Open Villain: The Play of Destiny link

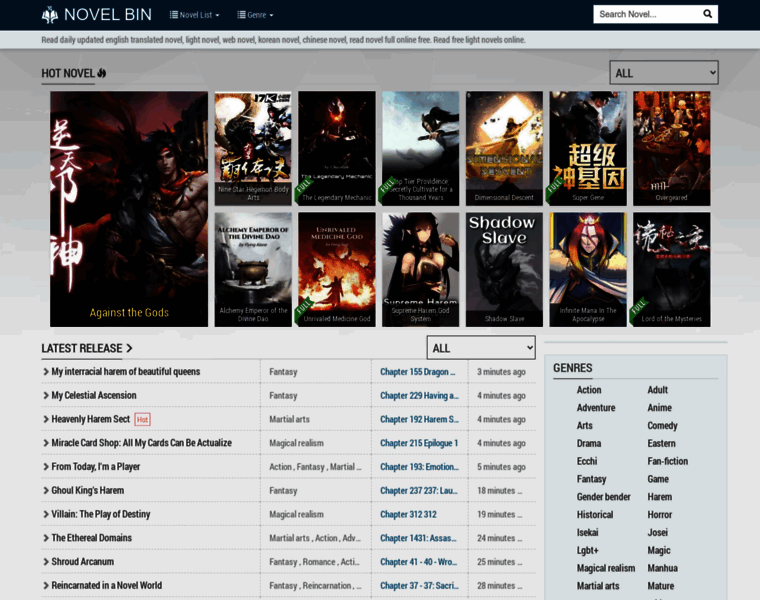(x=101, y=514)
